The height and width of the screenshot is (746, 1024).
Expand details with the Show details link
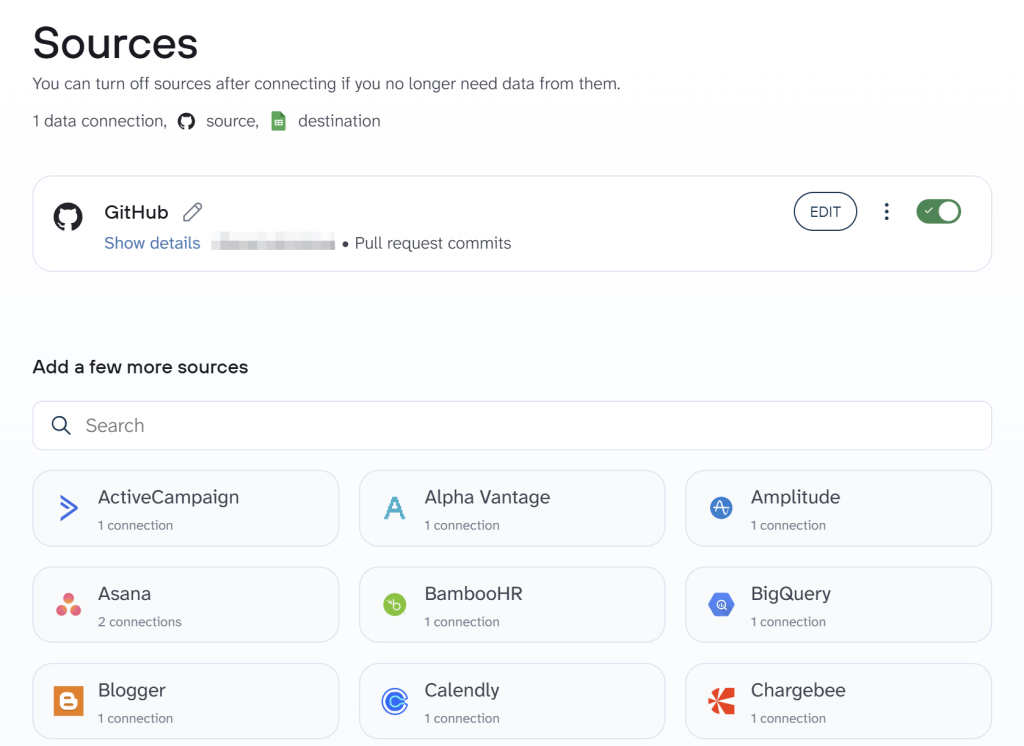pyautogui.click(x=151, y=243)
